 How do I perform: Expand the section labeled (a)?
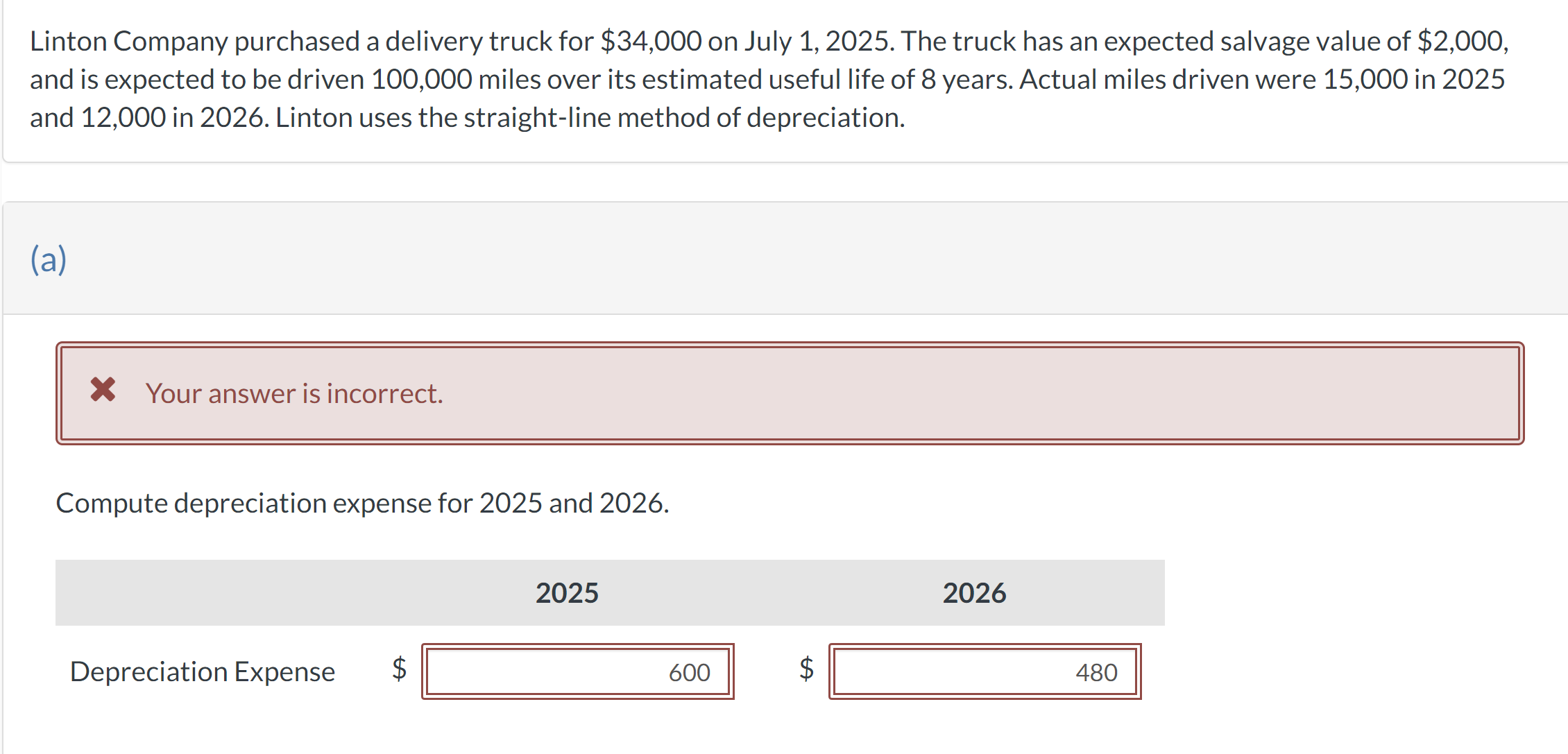[x=48, y=259]
